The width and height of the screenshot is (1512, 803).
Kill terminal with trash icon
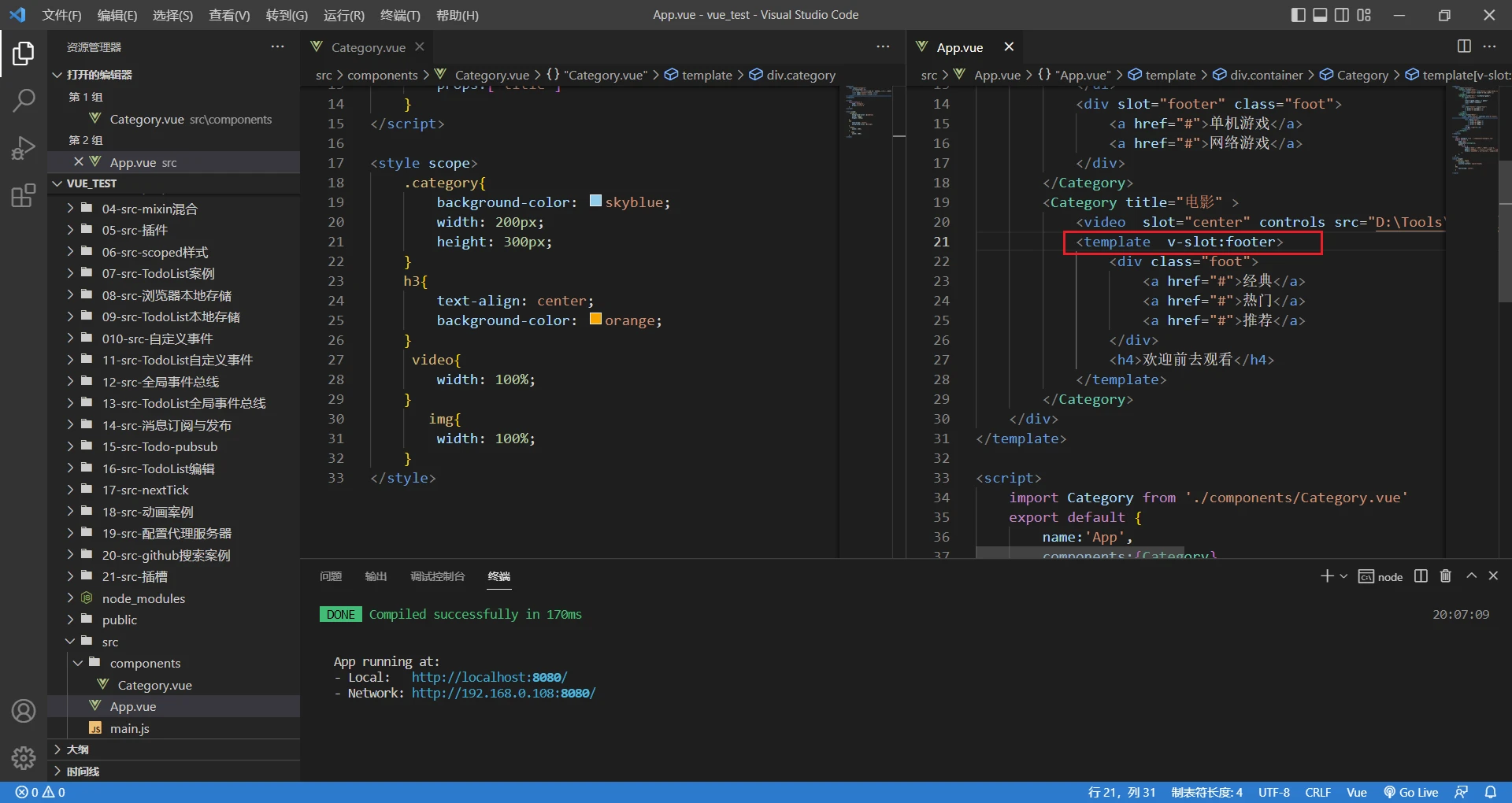pos(1445,576)
